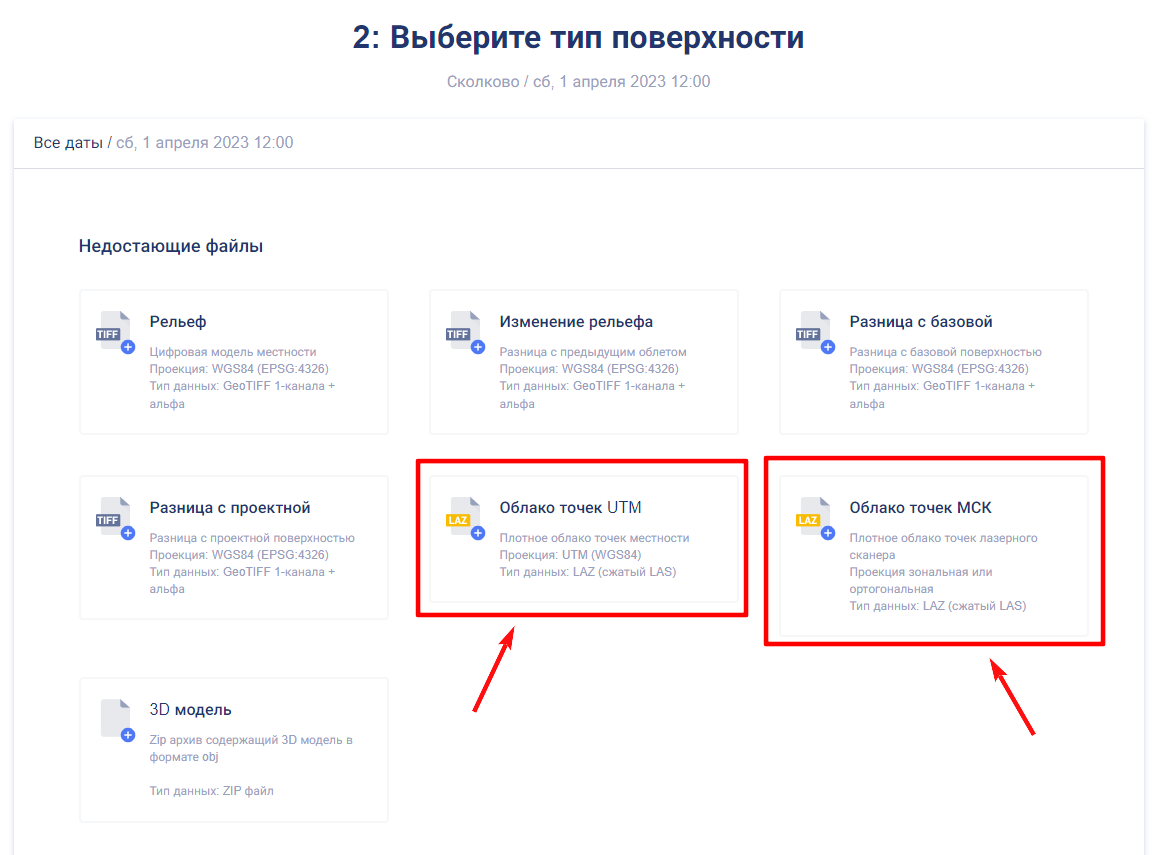Select the Облако точек МСК title

coord(920,508)
